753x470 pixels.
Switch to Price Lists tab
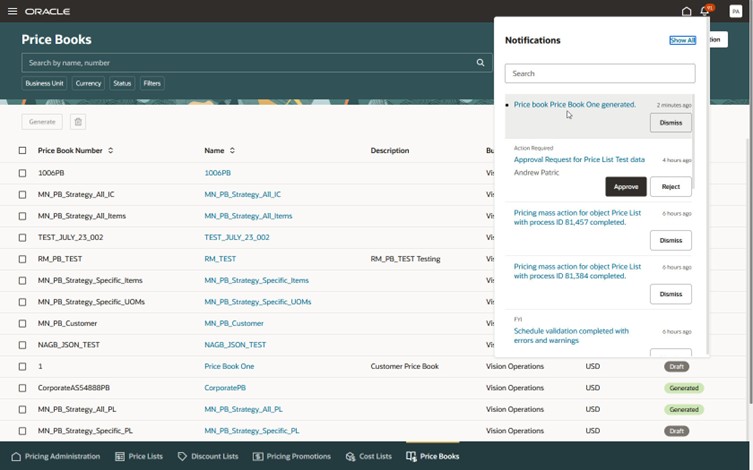click(139, 456)
